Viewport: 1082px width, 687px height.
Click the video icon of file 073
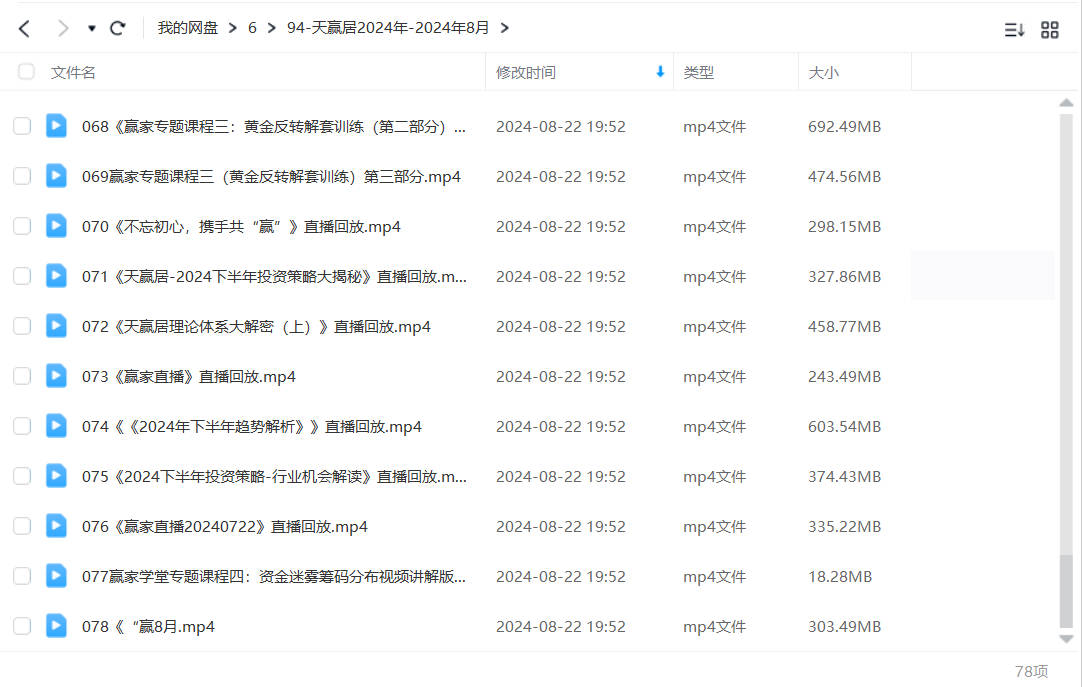pyautogui.click(x=57, y=376)
